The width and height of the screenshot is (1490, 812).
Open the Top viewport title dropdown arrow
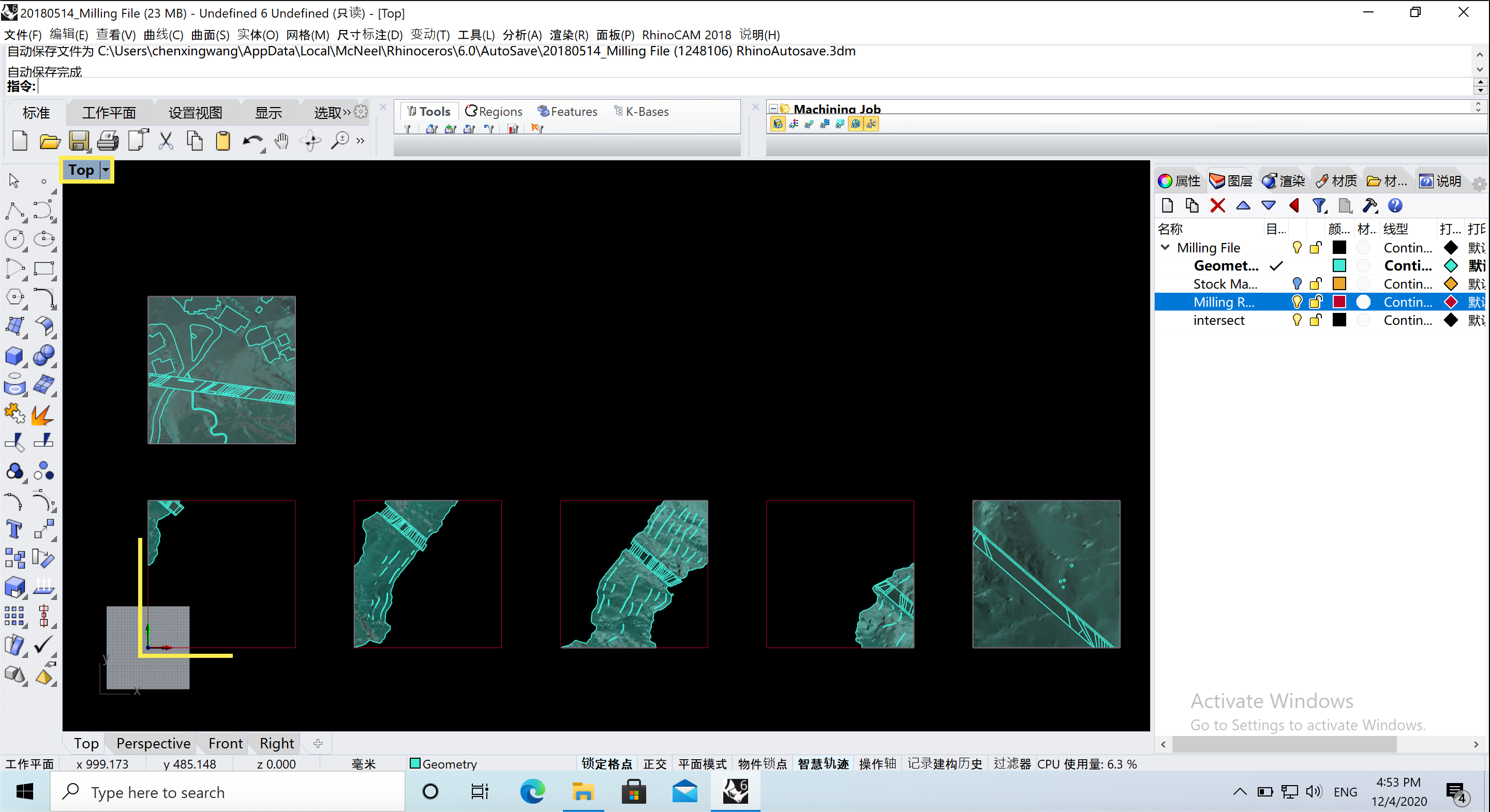pos(106,170)
